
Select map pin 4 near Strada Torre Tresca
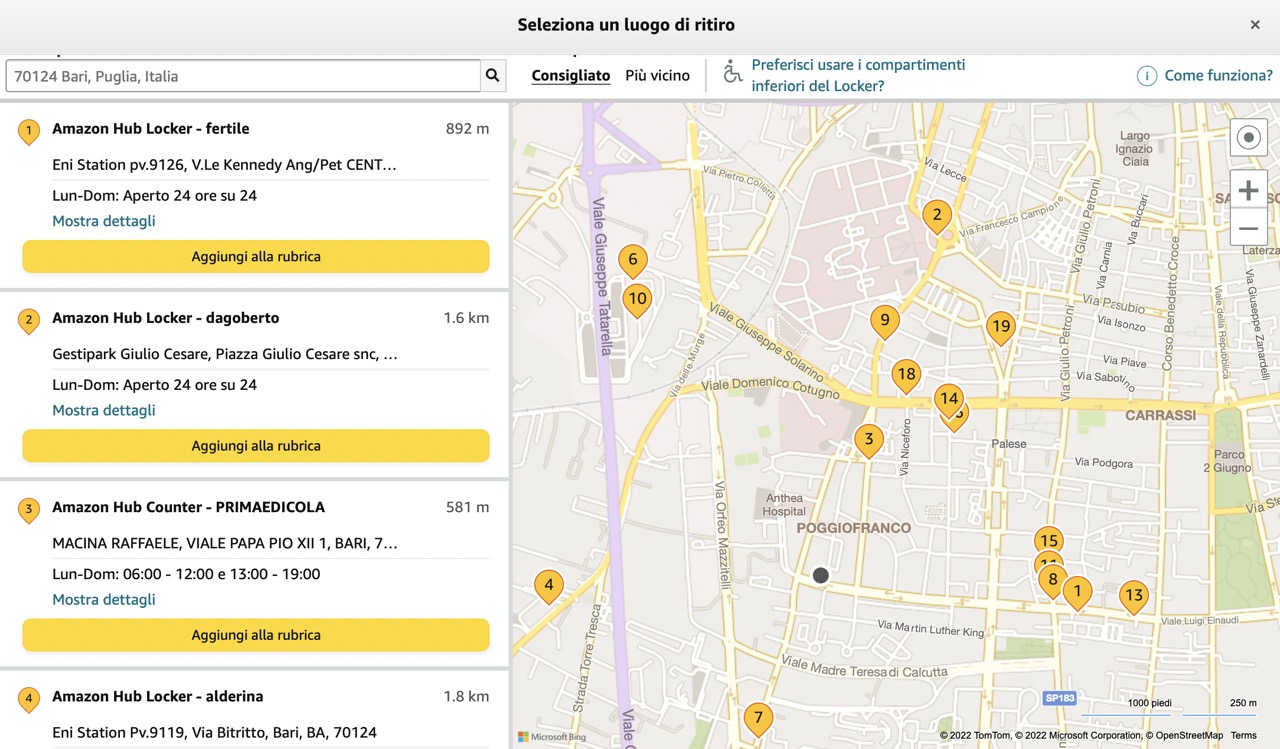(548, 586)
